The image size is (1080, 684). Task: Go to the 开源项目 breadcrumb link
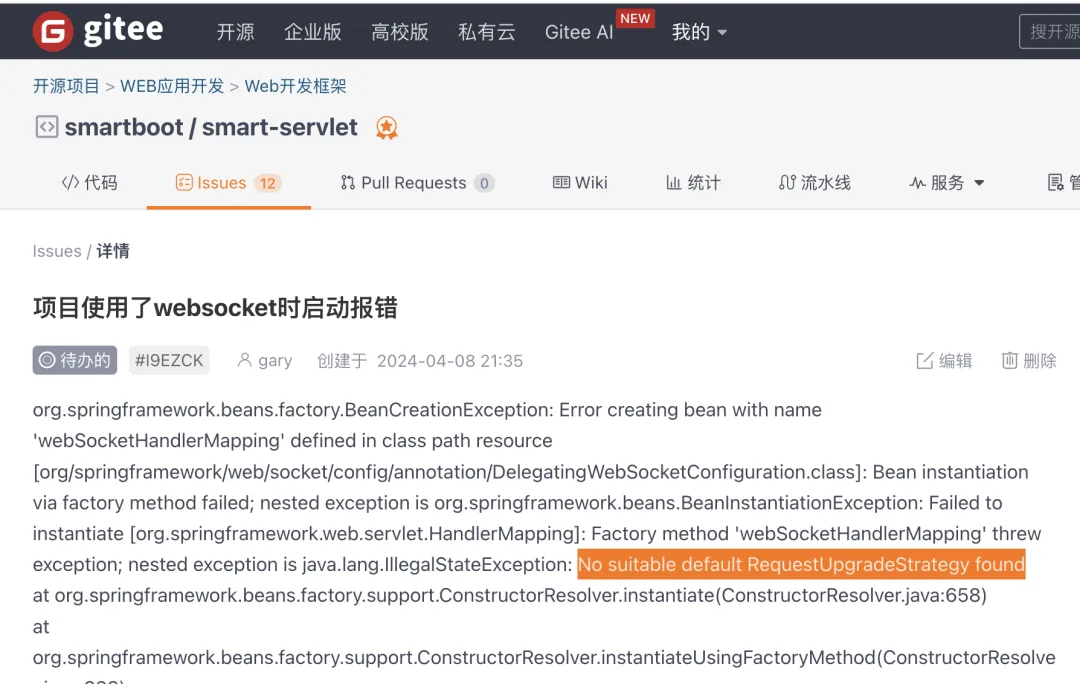pos(66,86)
